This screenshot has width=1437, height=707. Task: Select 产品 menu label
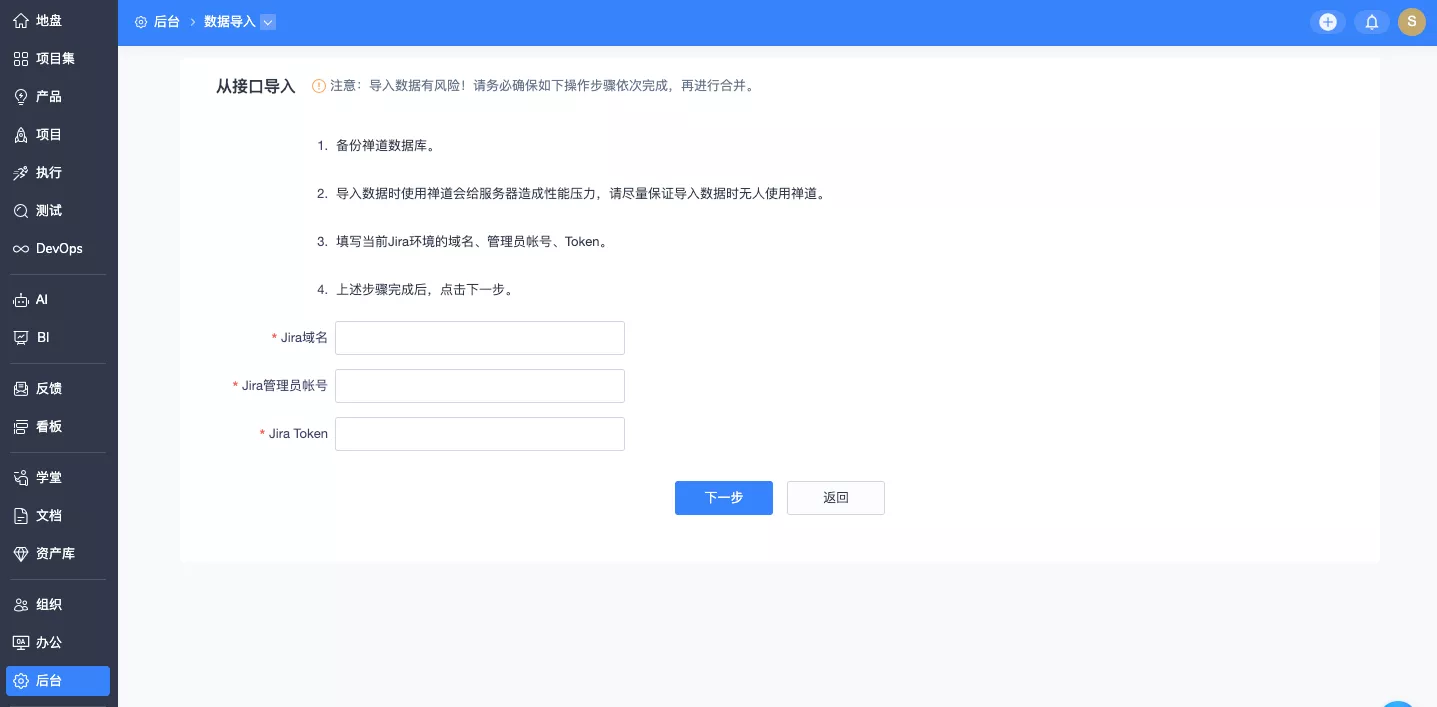(49, 97)
